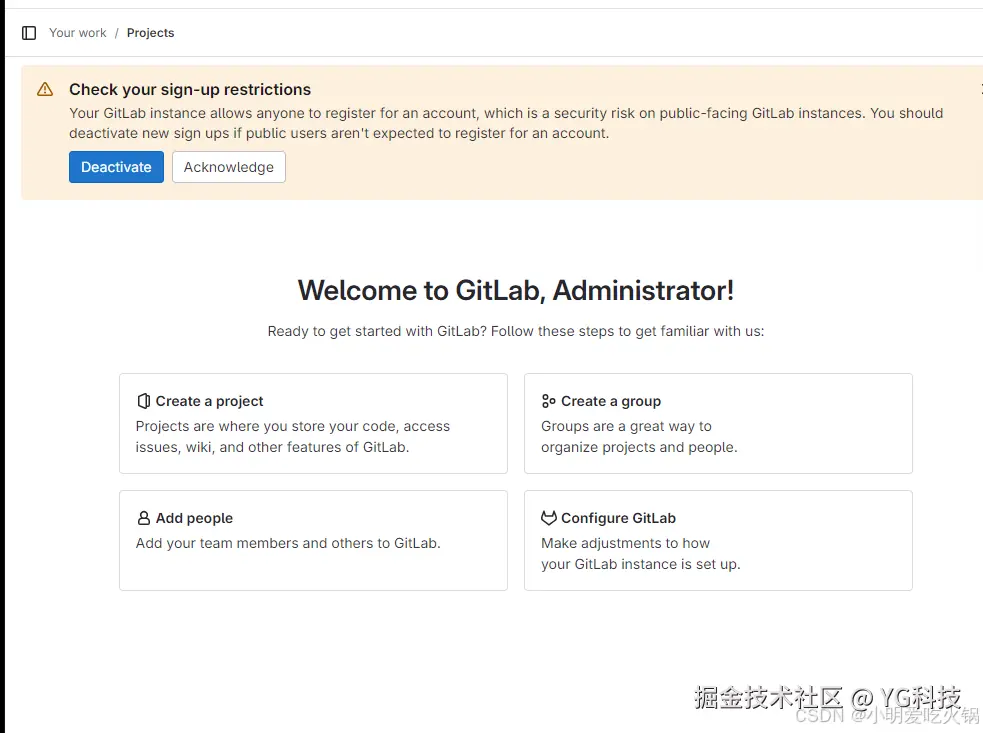Open the 'Create a group' card
The image size is (983, 733).
pos(718,423)
